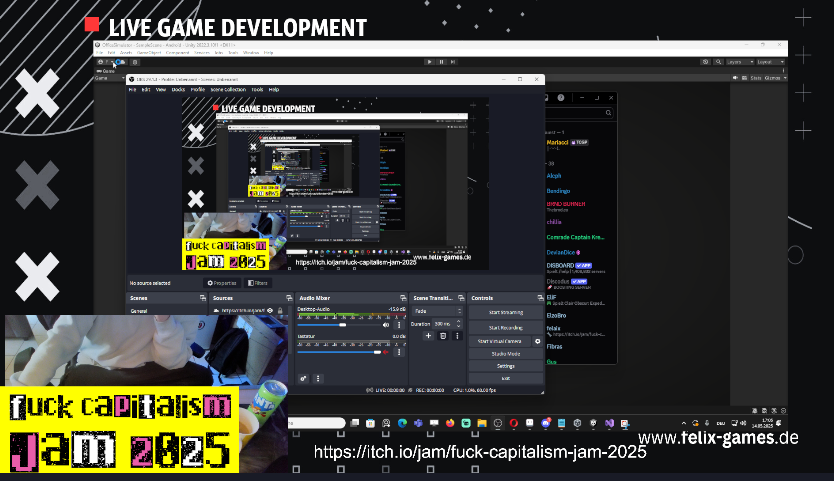Toggle lock icon of first source
Screen dimensions: 834x481
click(280, 311)
